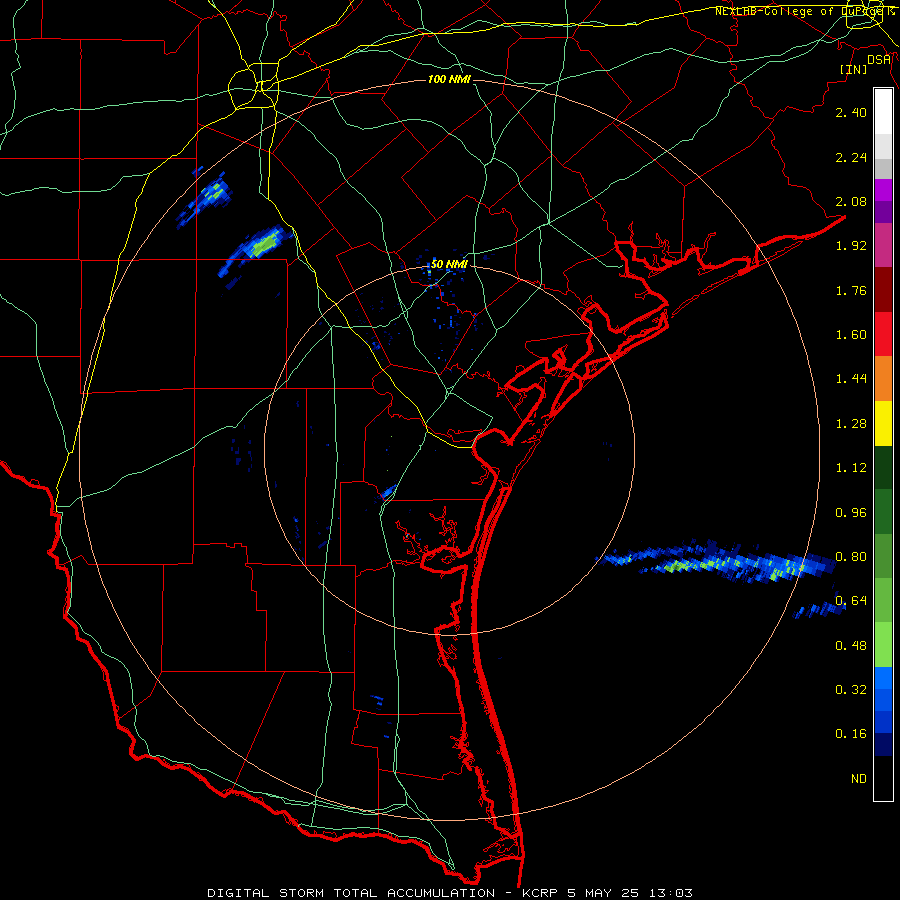The image size is (900, 900).
Task: Click the long offshore rain band over the Gulf
Action: tap(717, 562)
